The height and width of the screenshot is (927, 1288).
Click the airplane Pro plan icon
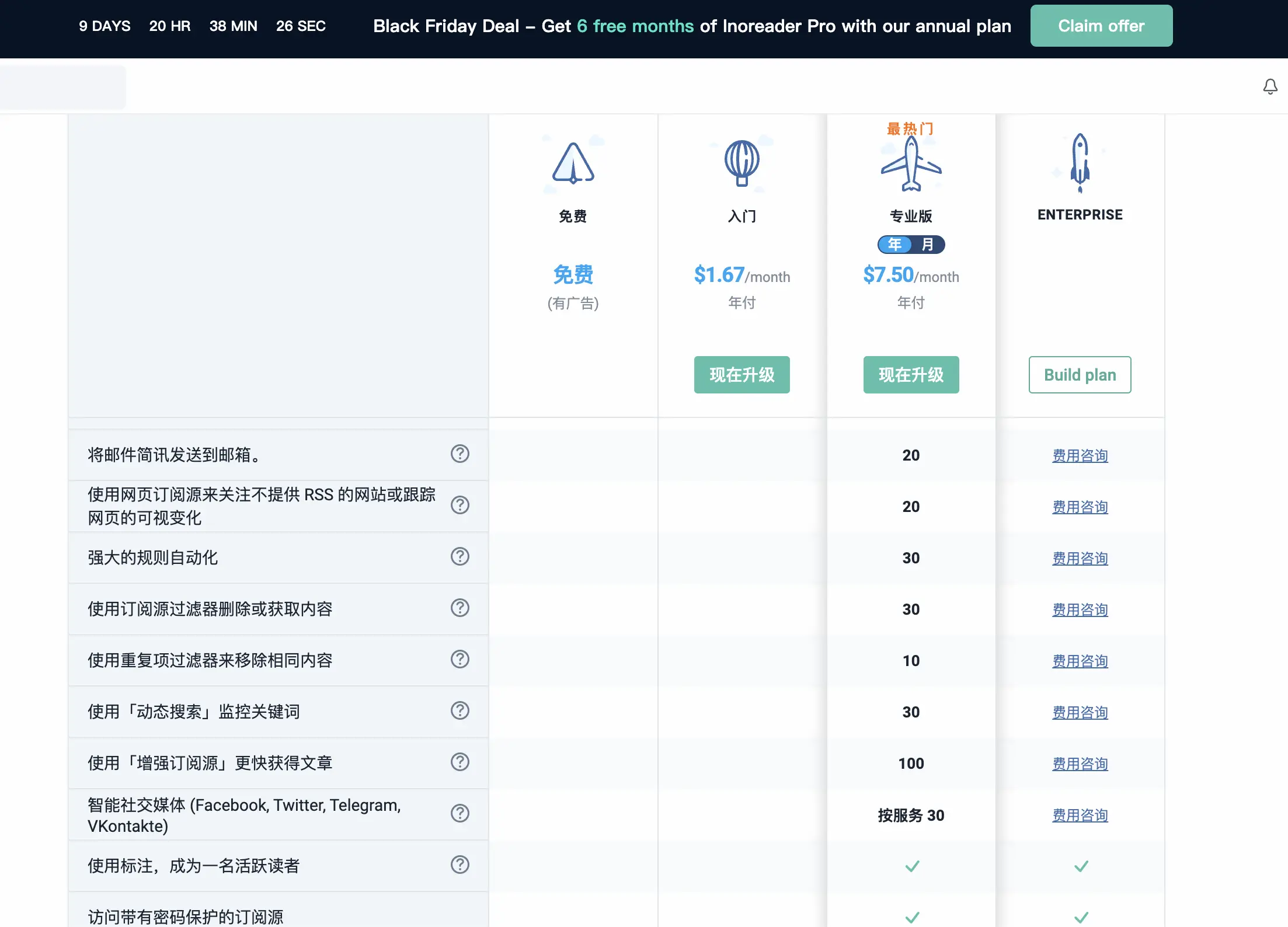(x=911, y=165)
